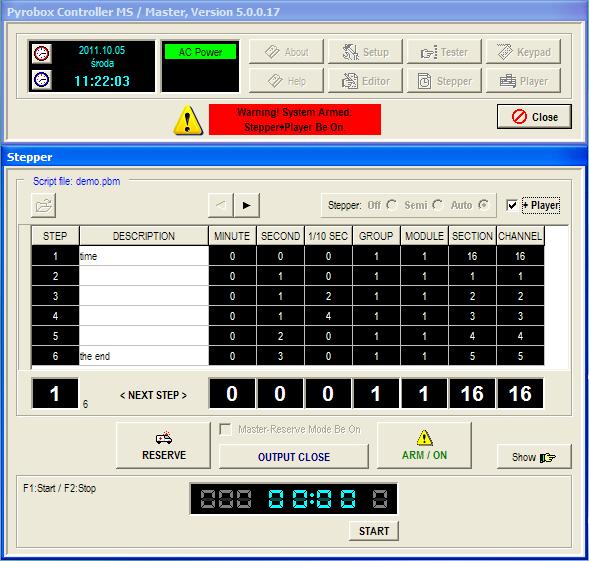Click the RESERVE button
This screenshot has height=561, width=589.
(x=163, y=445)
